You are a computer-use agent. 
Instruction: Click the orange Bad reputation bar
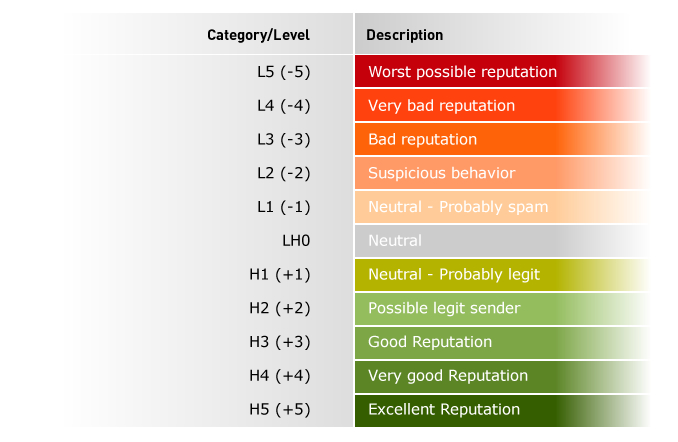[502, 139]
